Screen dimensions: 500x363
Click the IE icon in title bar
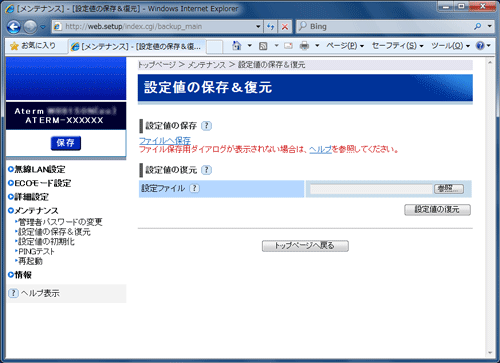[10, 9]
